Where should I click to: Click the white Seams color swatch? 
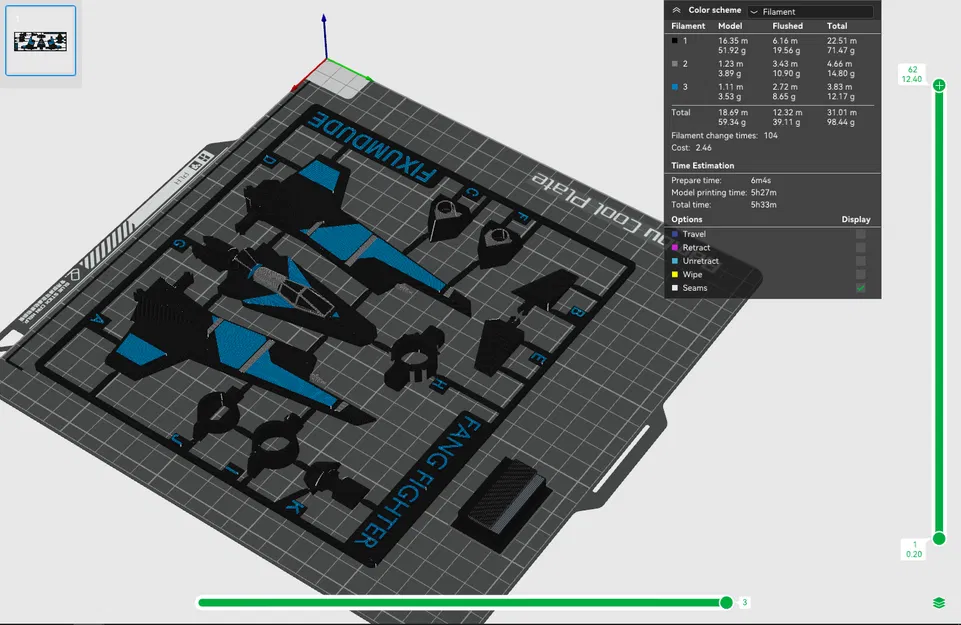click(x=675, y=288)
